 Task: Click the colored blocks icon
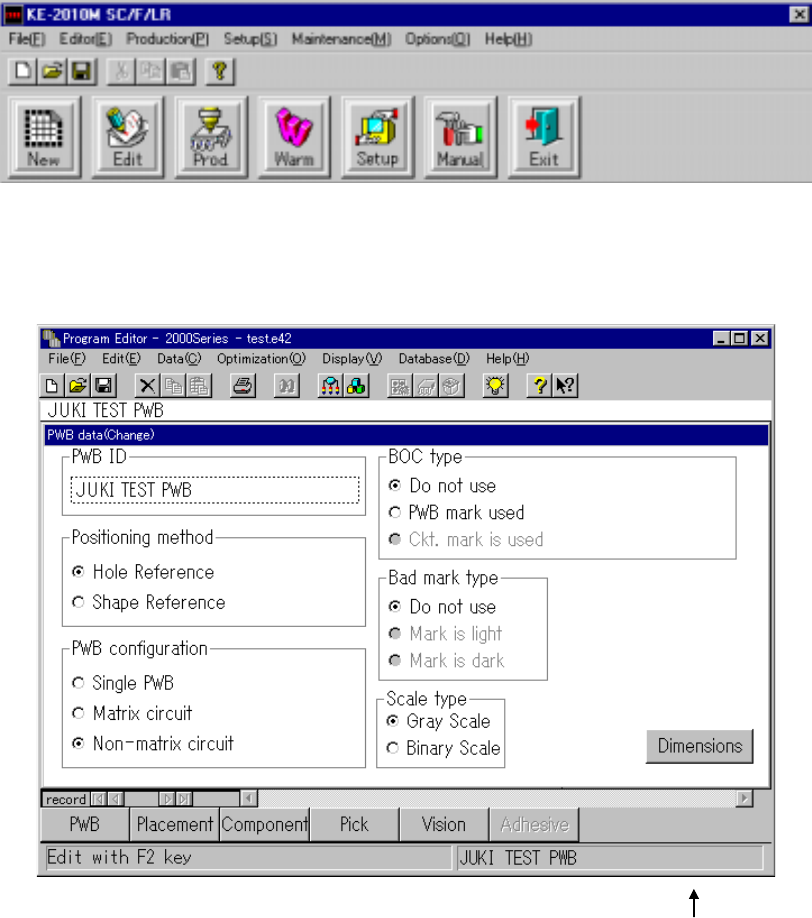click(356, 386)
